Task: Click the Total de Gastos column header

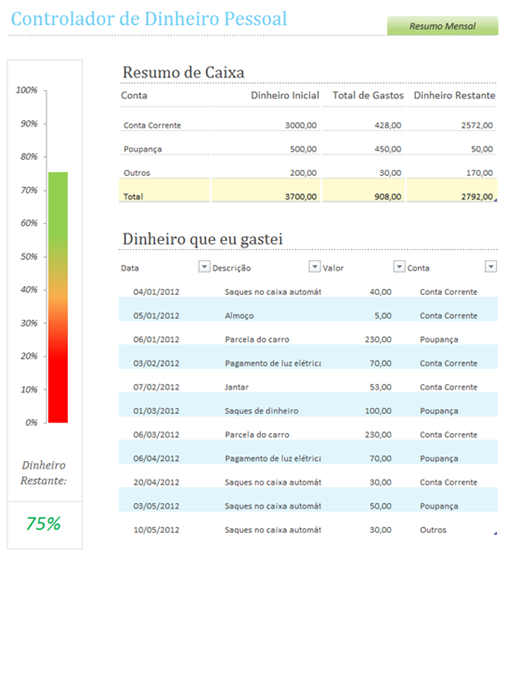Action: point(368,96)
